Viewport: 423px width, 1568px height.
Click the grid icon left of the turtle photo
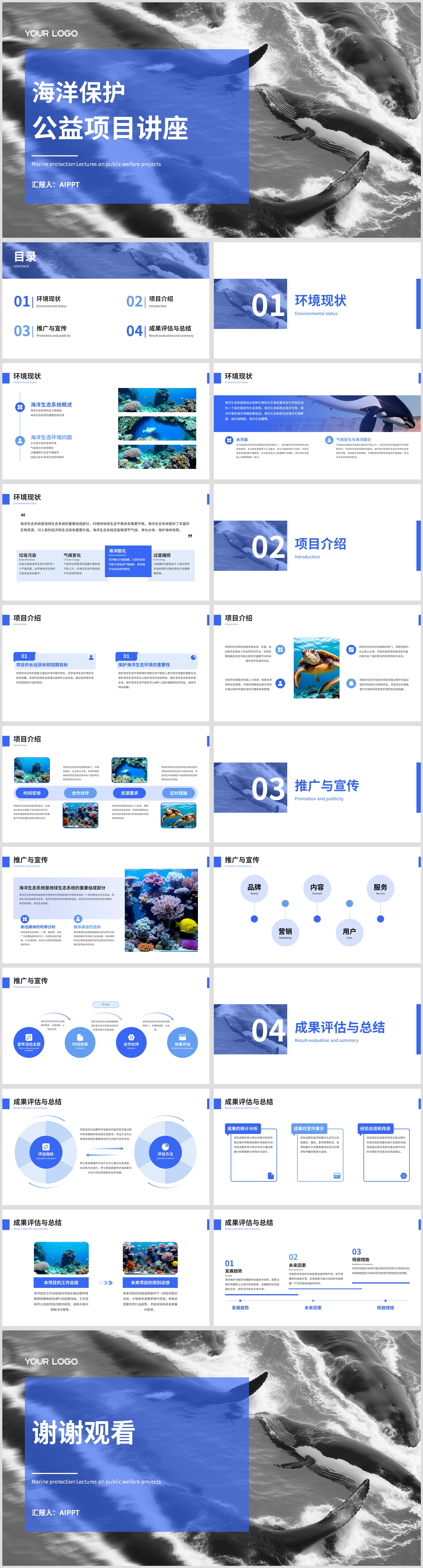pyautogui.click(x=280, y=650)
